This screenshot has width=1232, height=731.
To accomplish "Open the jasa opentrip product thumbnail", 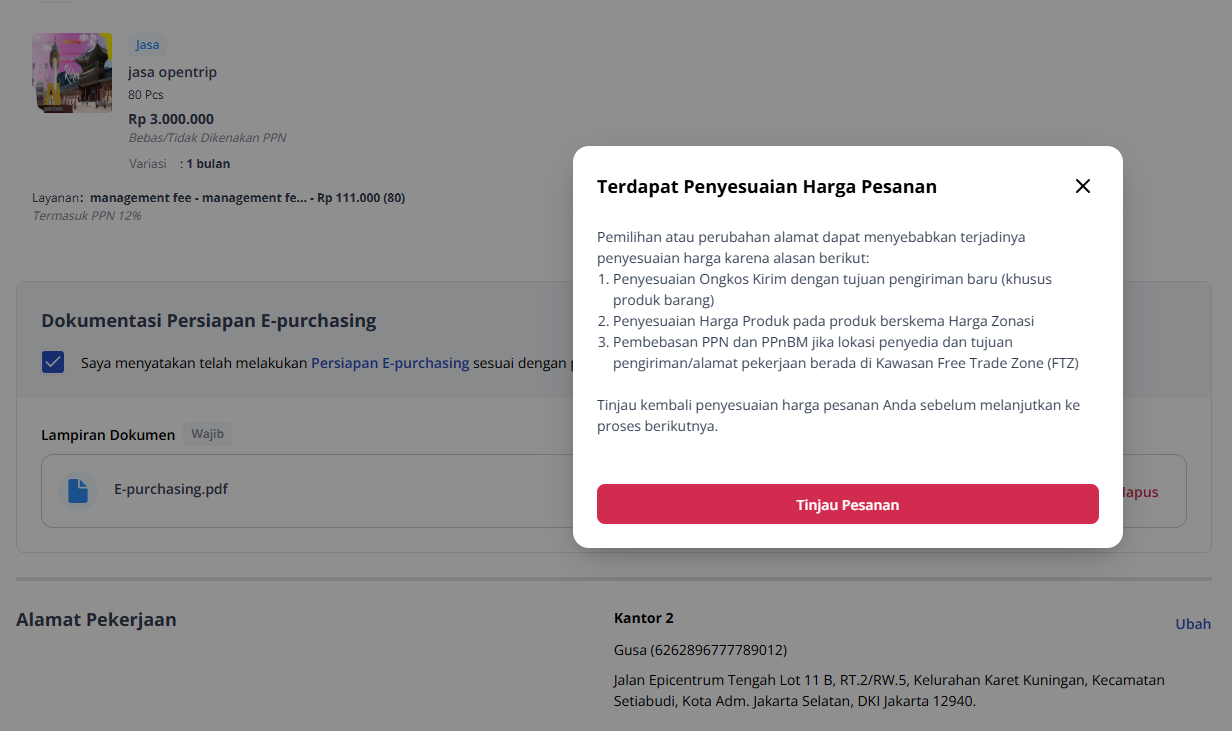I will click(72, 73).
